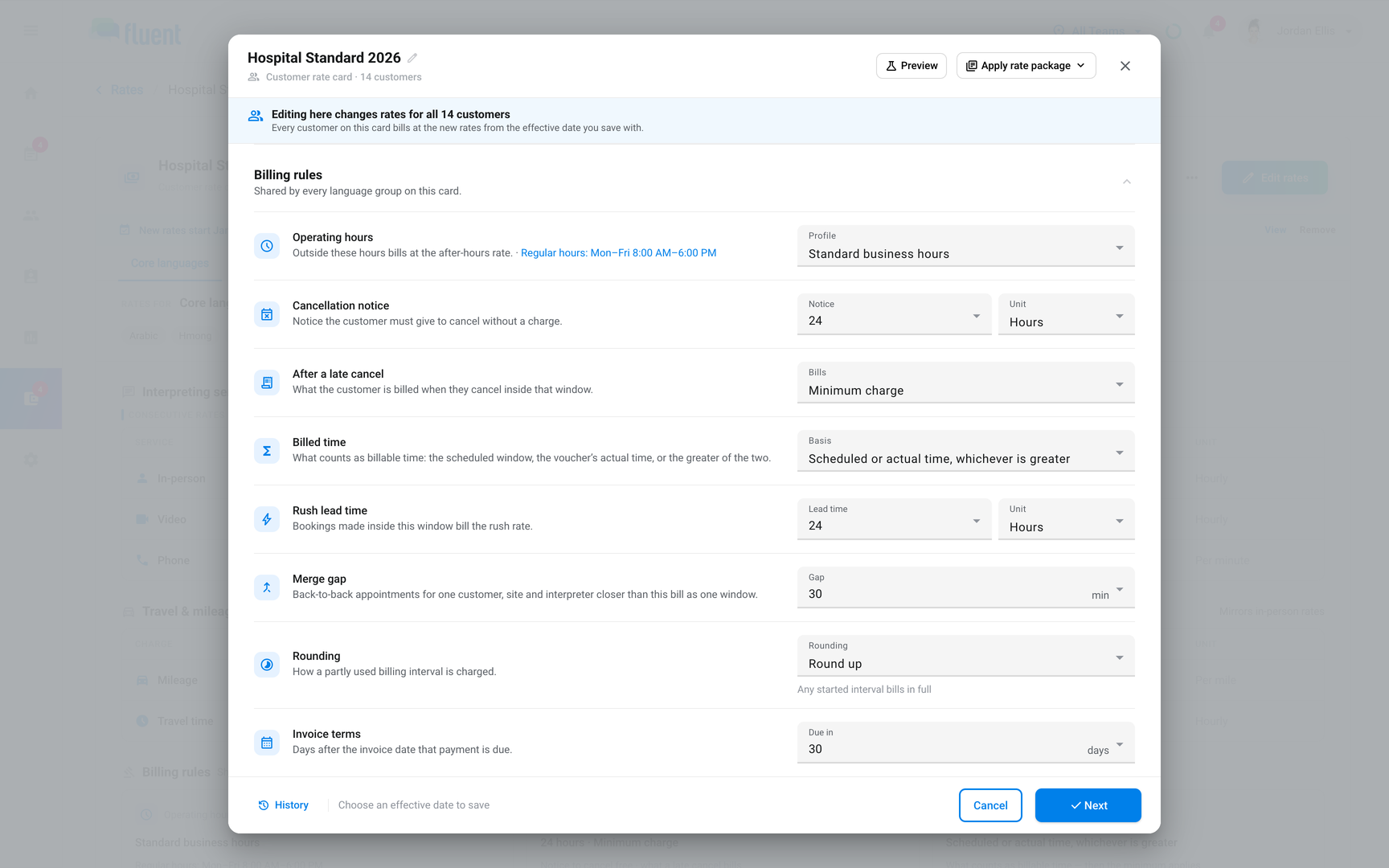The width and height of the screenshot is (1389, 868).
Task: Click the Next button
Action: tap(1088, 805)
